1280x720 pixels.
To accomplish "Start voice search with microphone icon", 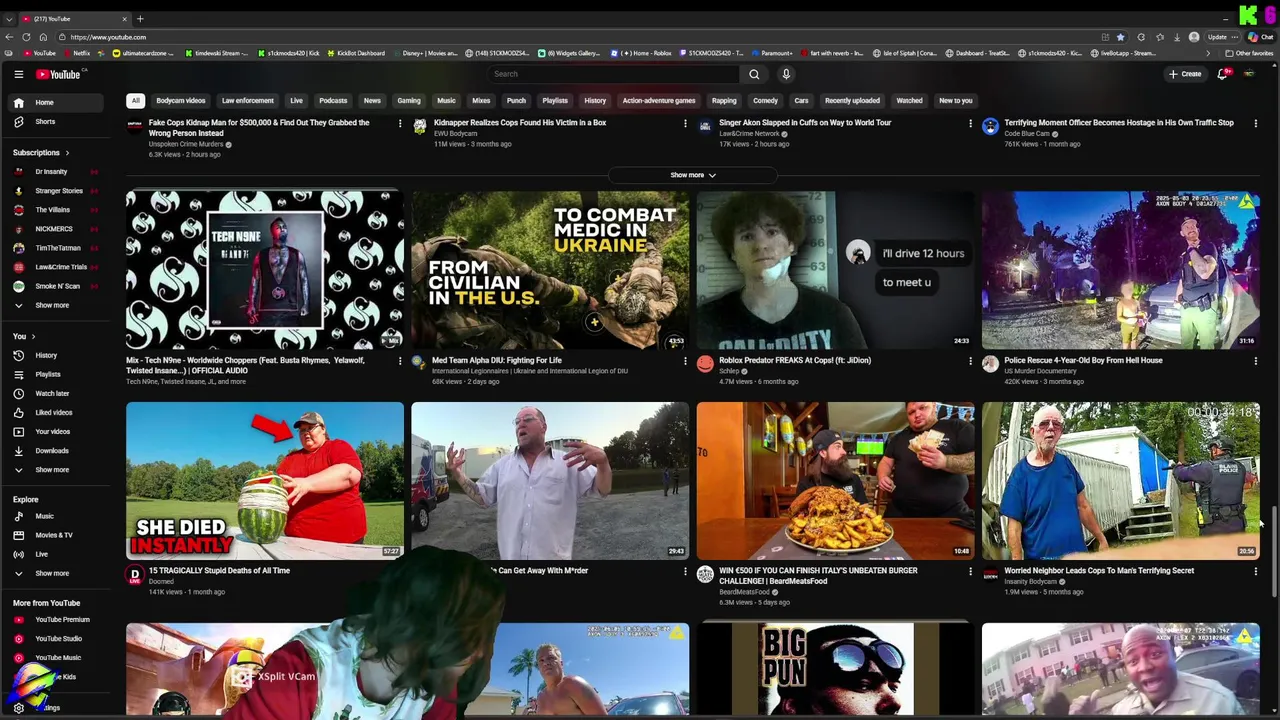I will 786,74.
